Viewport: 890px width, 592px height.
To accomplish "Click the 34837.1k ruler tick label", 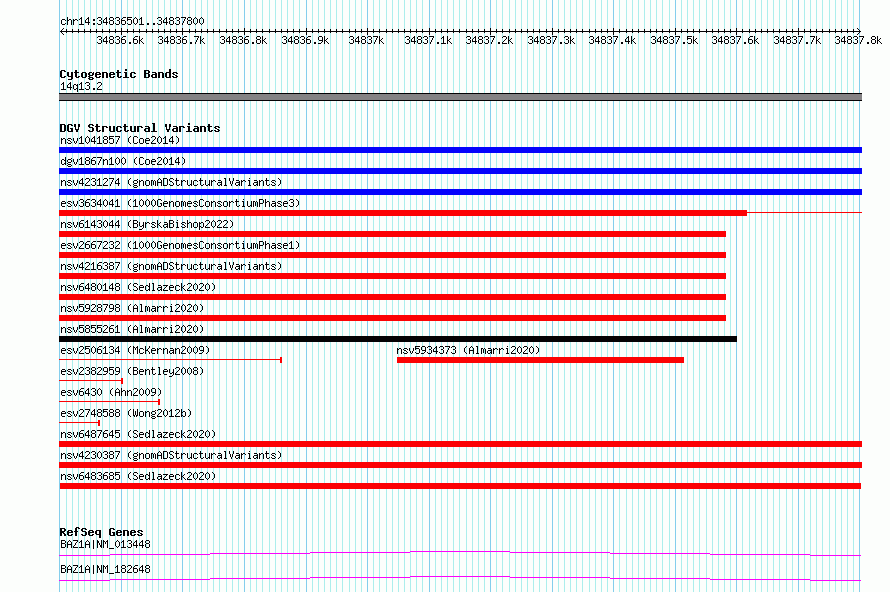I will point(428,40).
